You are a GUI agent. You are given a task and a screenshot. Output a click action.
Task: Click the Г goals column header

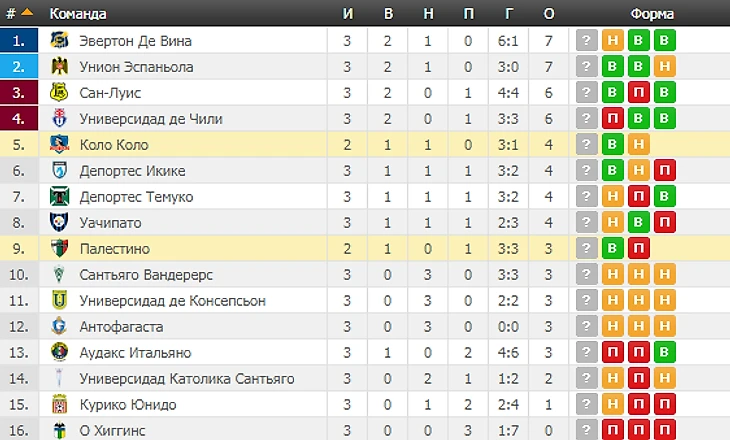coord(508,14)
